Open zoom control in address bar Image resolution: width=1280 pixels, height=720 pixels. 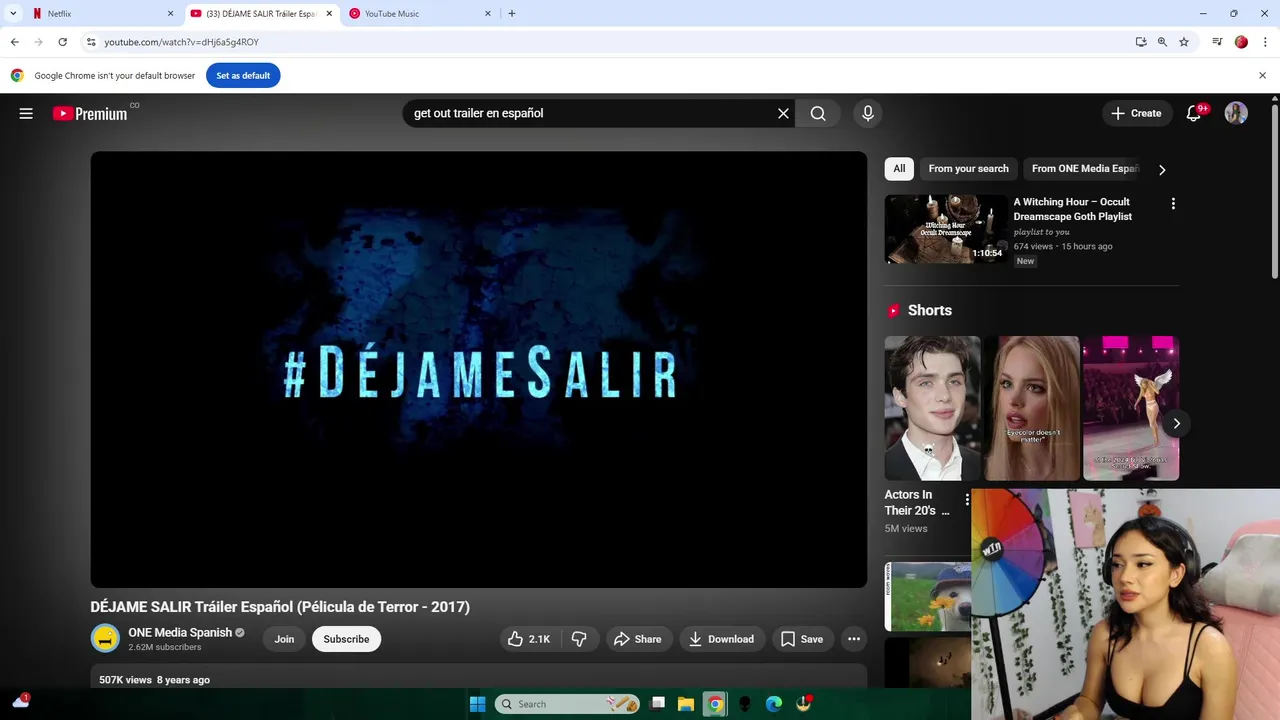1162,42
